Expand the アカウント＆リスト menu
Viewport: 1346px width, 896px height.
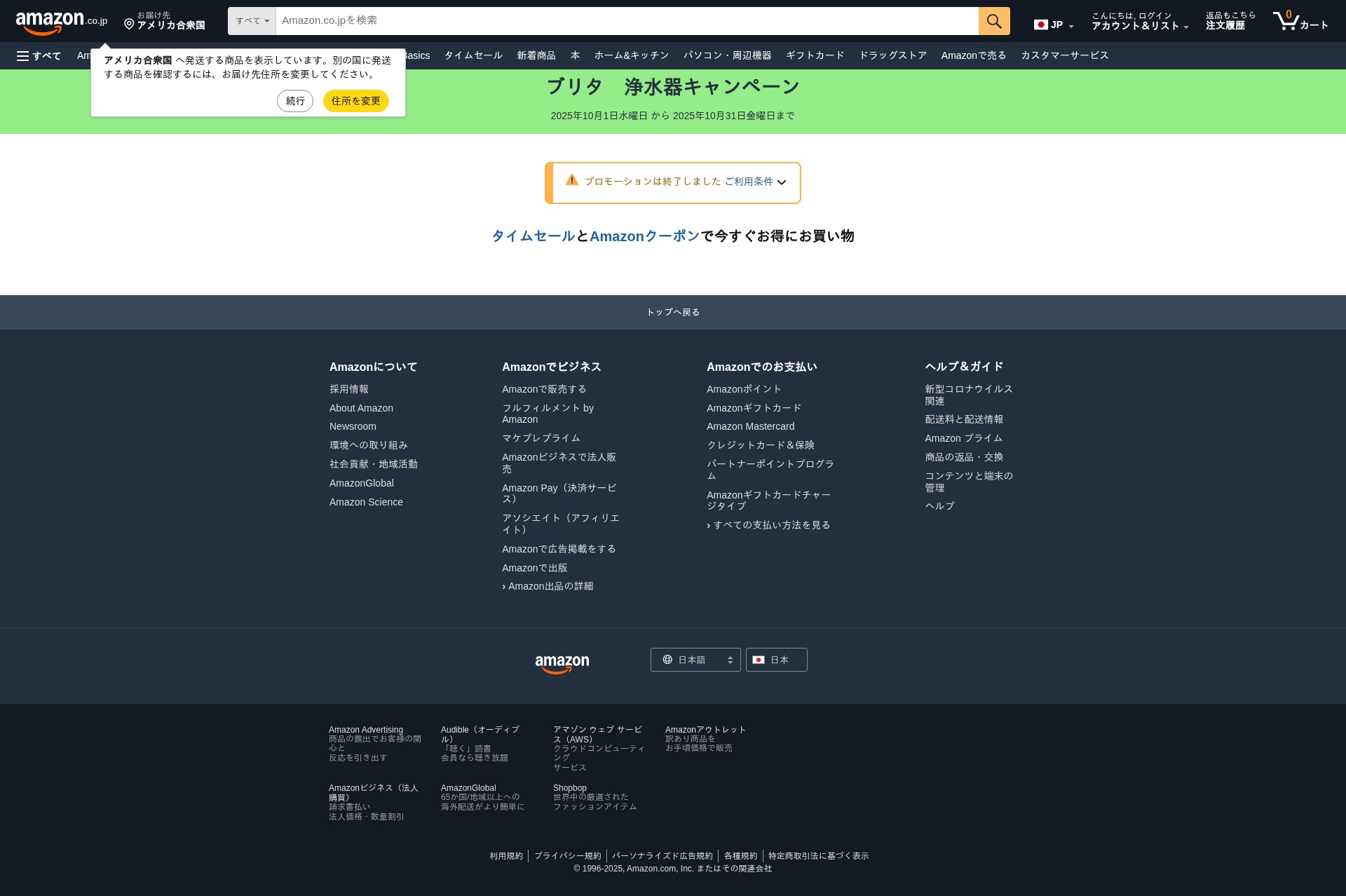(1140, 21)
